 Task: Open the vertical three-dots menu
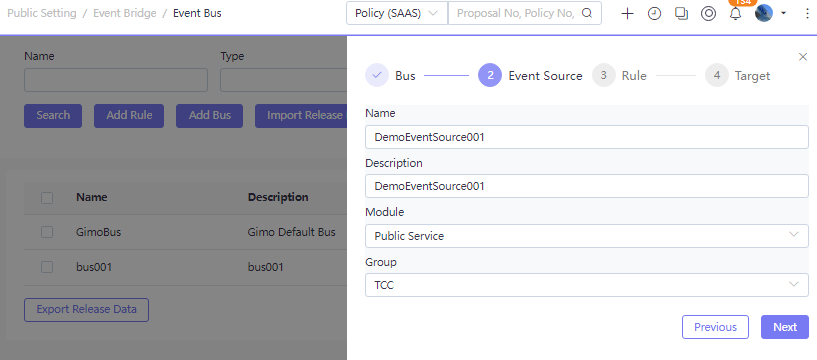[807, 14]
